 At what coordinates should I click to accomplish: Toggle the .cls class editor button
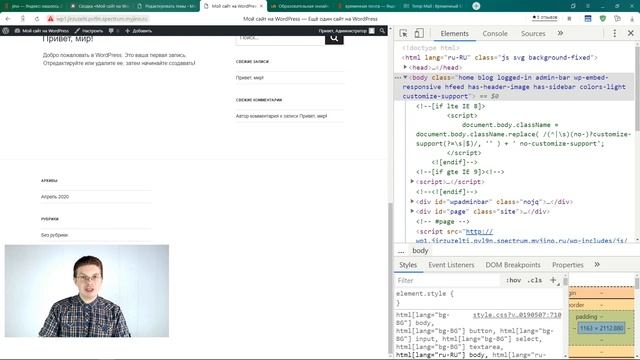click(x=535, y=280)
